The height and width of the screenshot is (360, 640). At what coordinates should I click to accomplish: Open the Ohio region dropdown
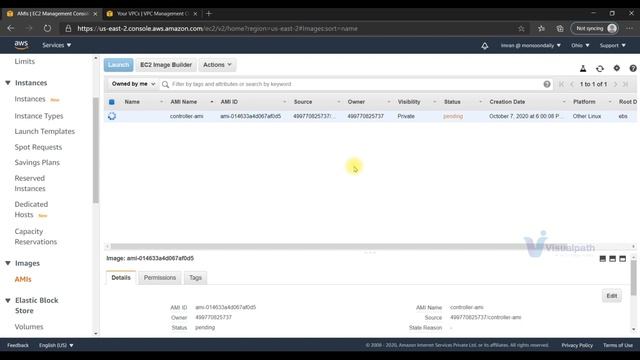click(x=580, y=45)
